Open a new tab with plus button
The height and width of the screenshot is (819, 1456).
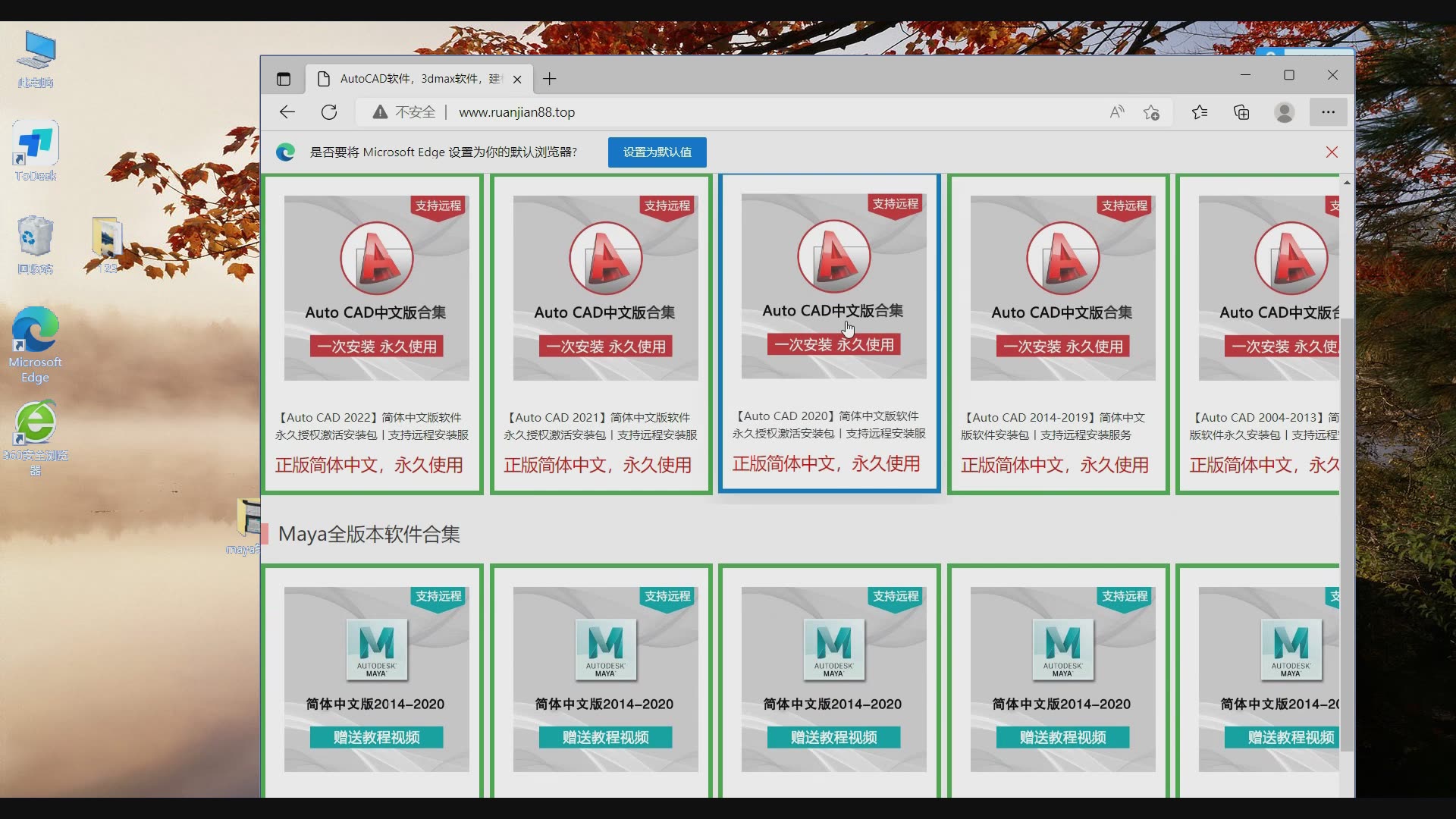[x=550, y=79]
